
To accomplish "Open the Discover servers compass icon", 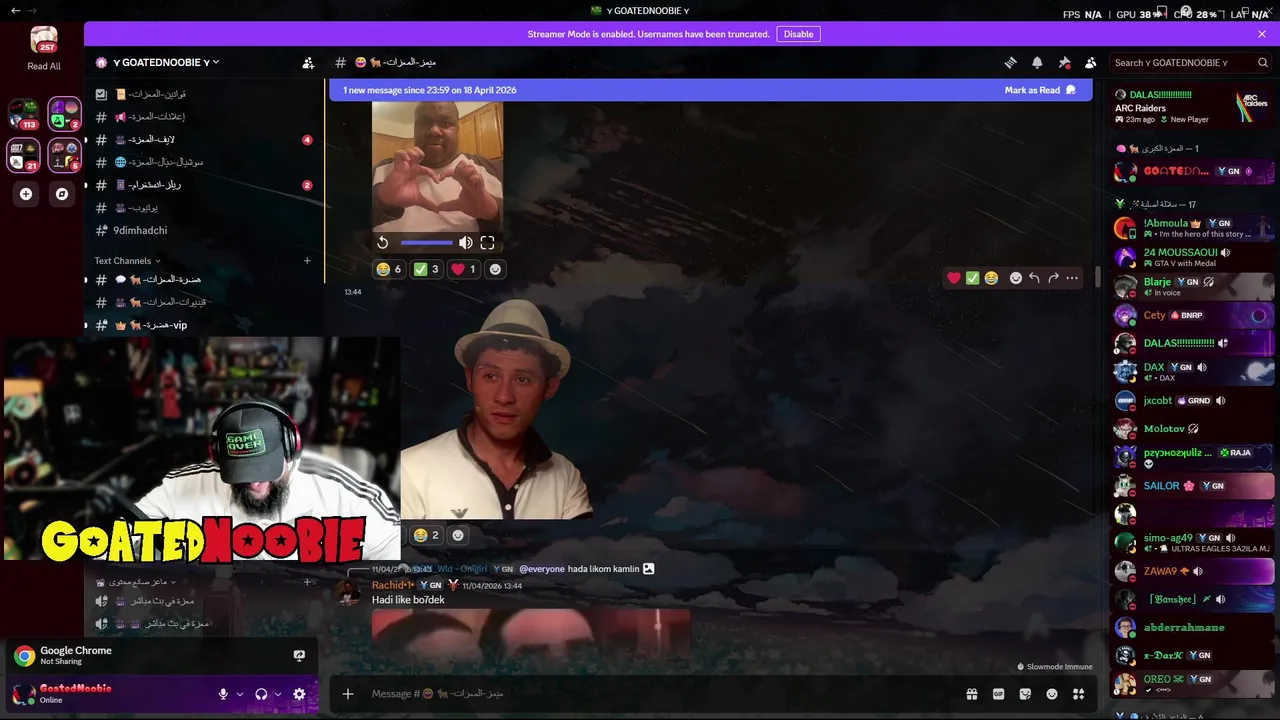I will 62,194.
